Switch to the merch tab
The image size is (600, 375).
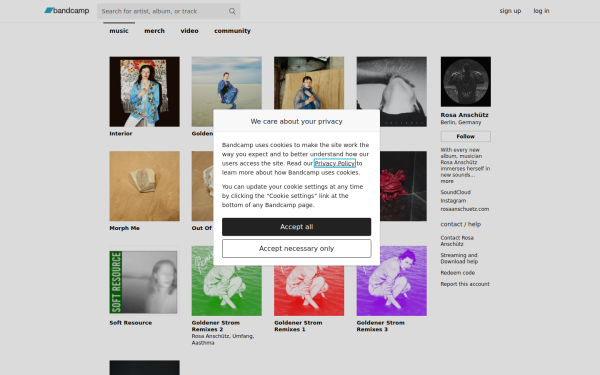pyautogui.click(x=154, y=31)
